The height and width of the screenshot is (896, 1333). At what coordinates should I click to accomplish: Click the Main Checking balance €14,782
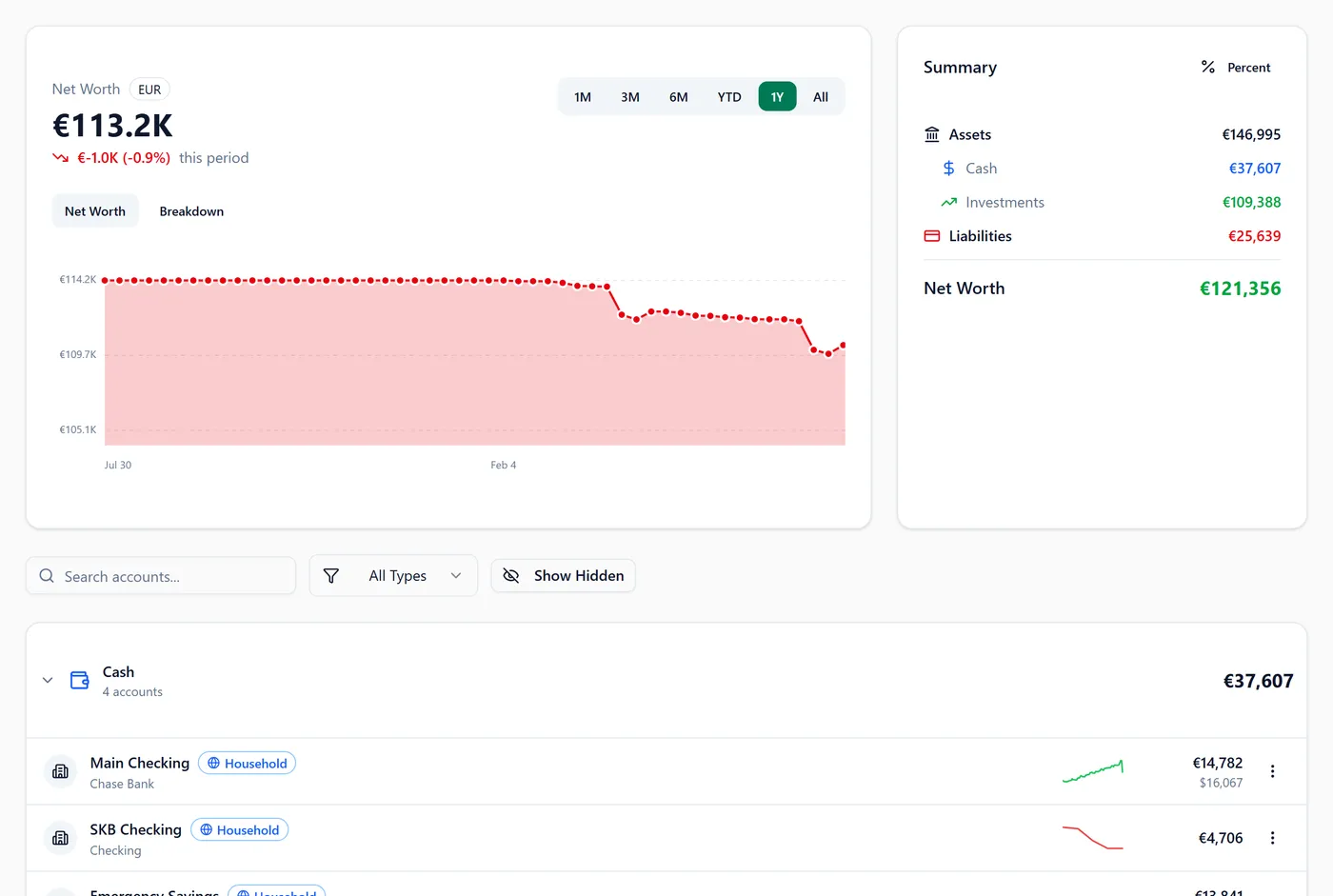click(x=1218, y=763)
